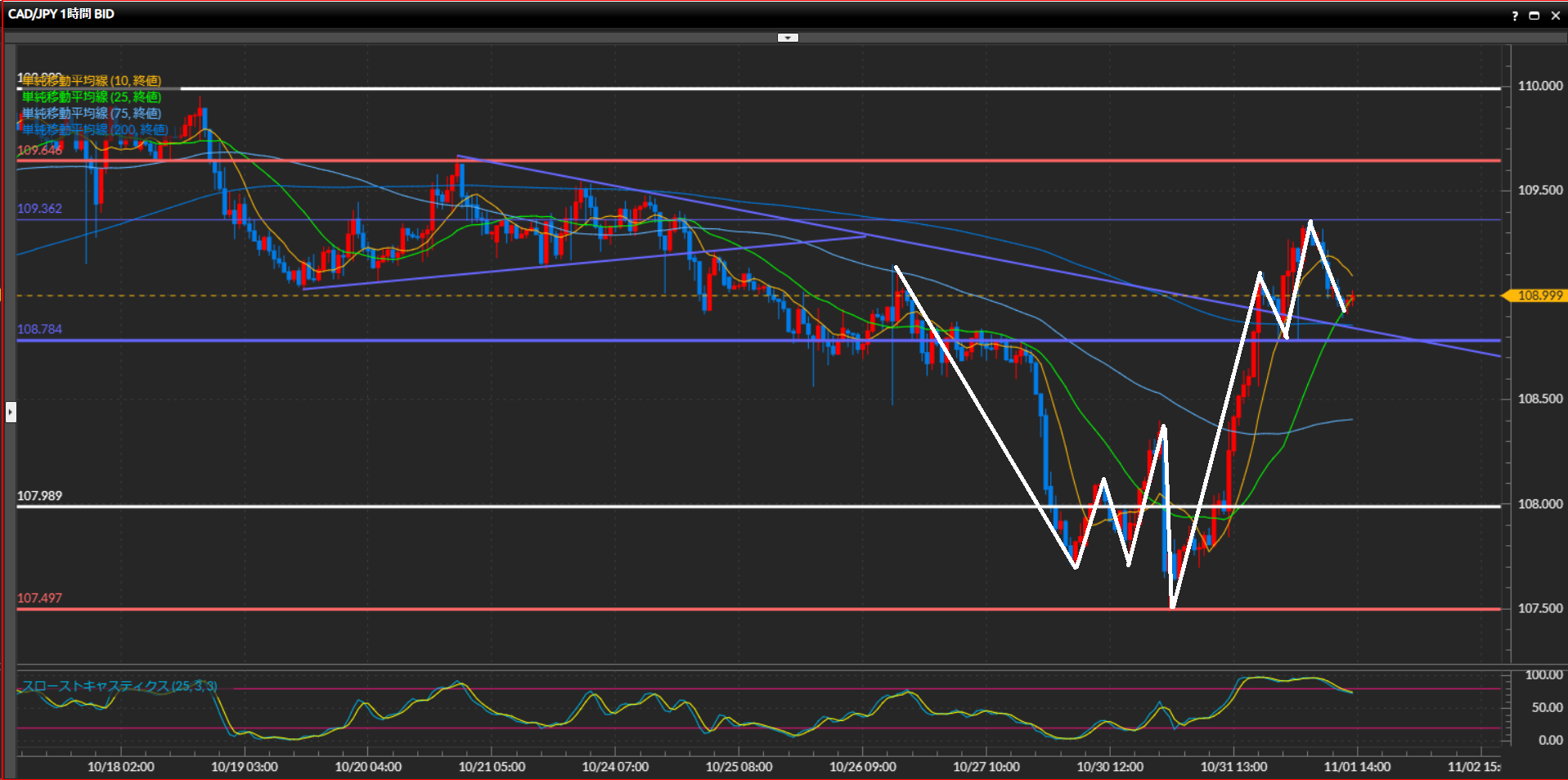Click the help question mark icon
The width and height of the screenshot is (1568, 780).
point(1515,16)
